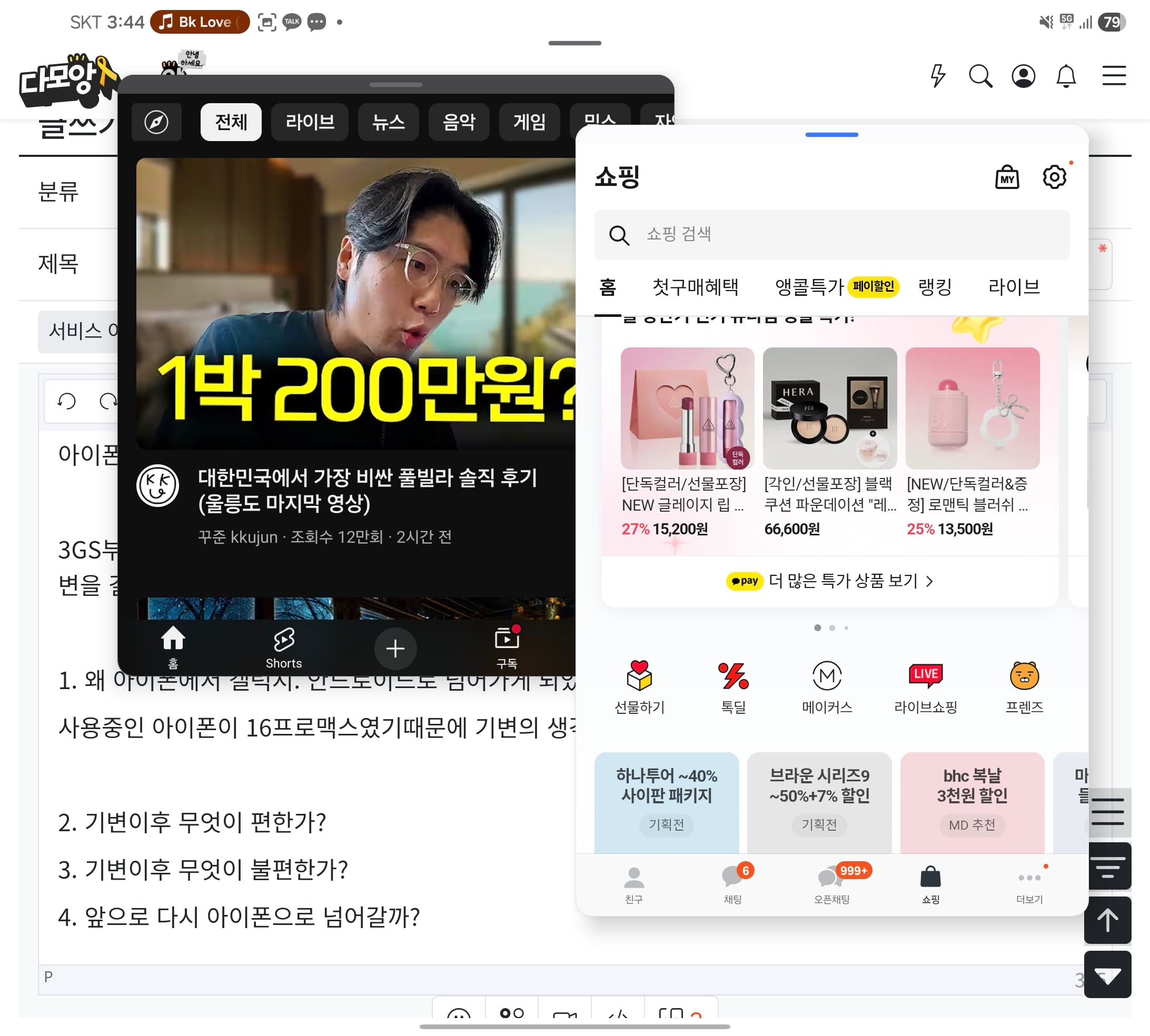Click text 2. 기변이후 무엇이 편한가?

(192, 822)
